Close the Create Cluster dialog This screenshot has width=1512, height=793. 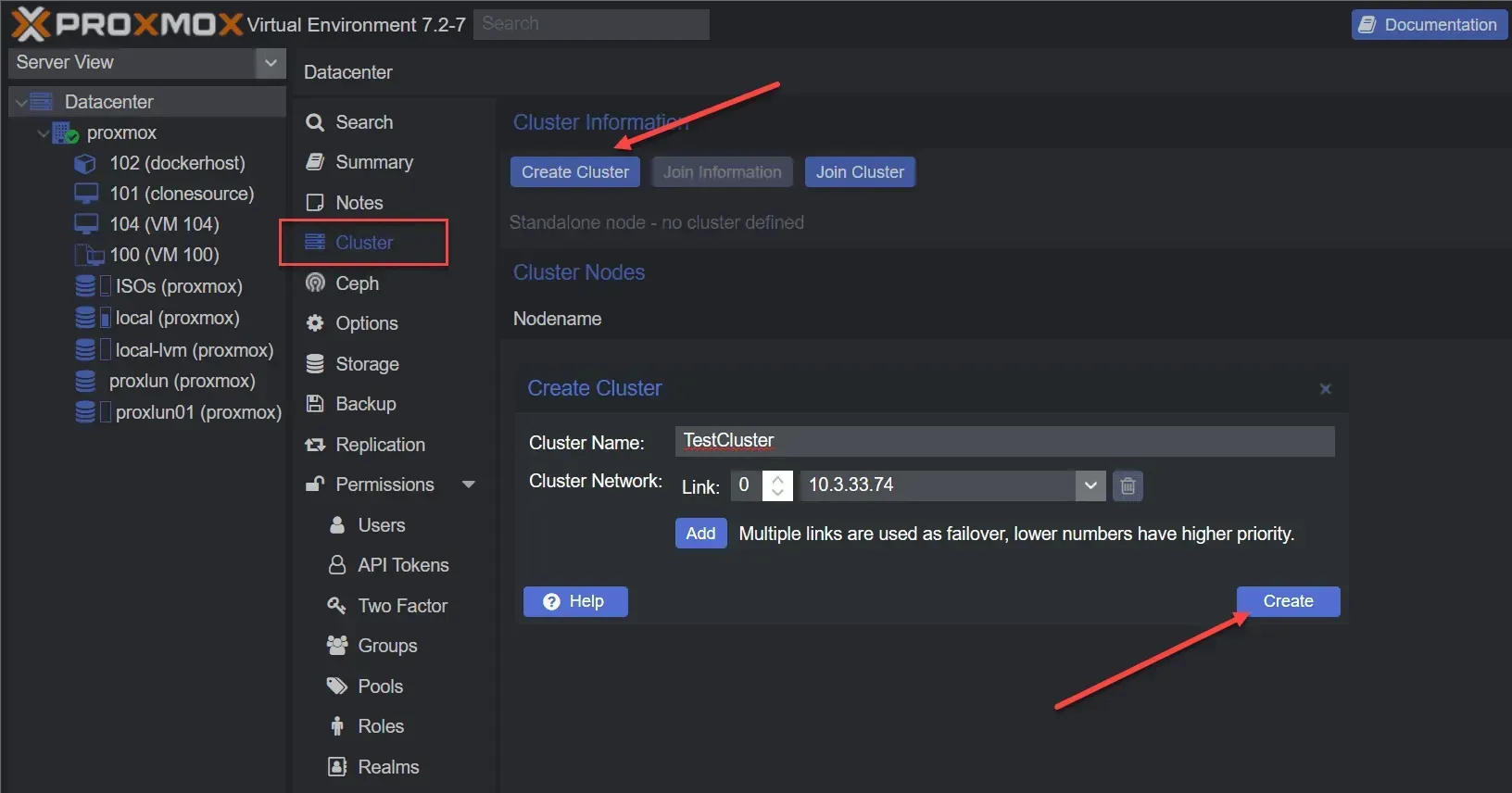click(x=1326, y=389)
